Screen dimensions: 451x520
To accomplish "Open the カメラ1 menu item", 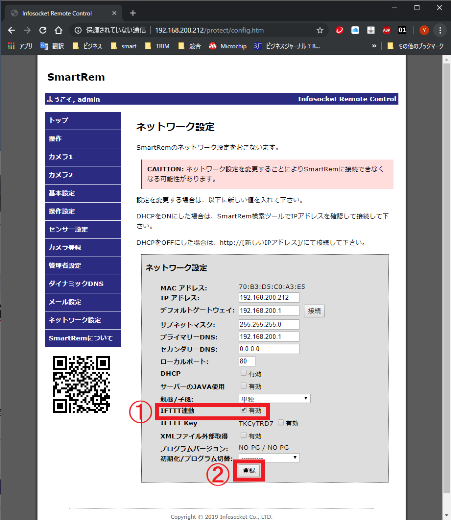I will pos(83,157).
